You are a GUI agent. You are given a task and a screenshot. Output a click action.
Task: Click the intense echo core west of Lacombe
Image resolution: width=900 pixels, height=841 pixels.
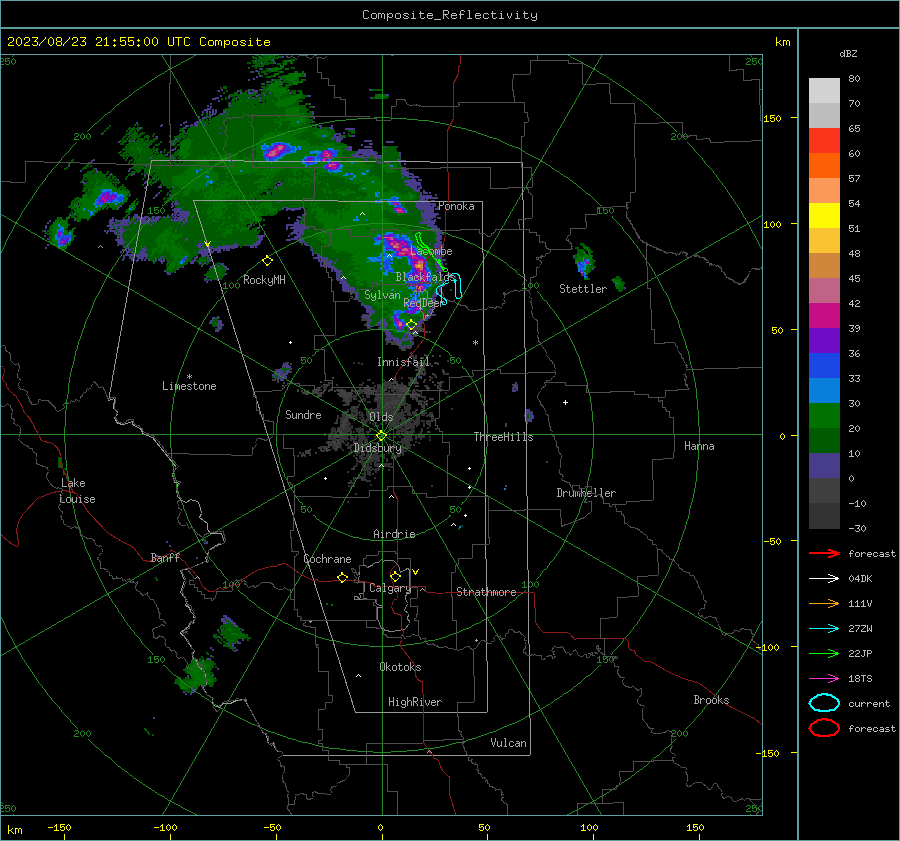click(x=395, y=243)
